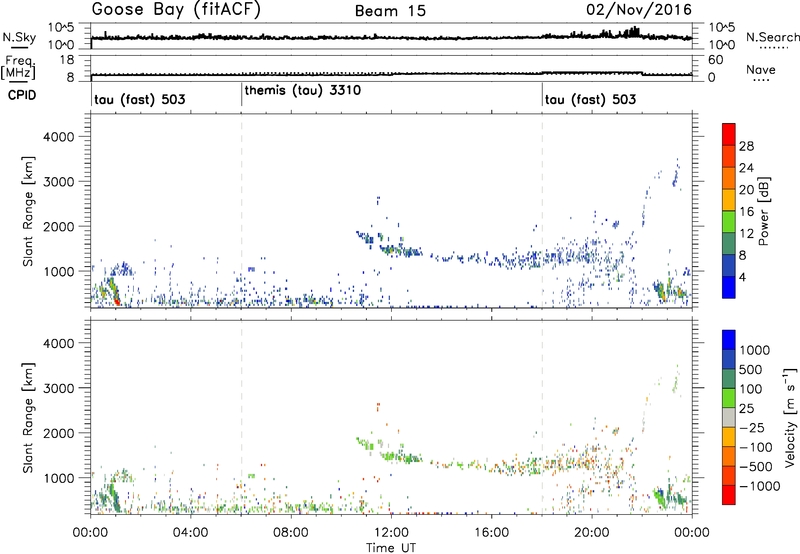Select the 16:00 time tick label
This screenshot has height=554, width=800.
coord(491,533)
